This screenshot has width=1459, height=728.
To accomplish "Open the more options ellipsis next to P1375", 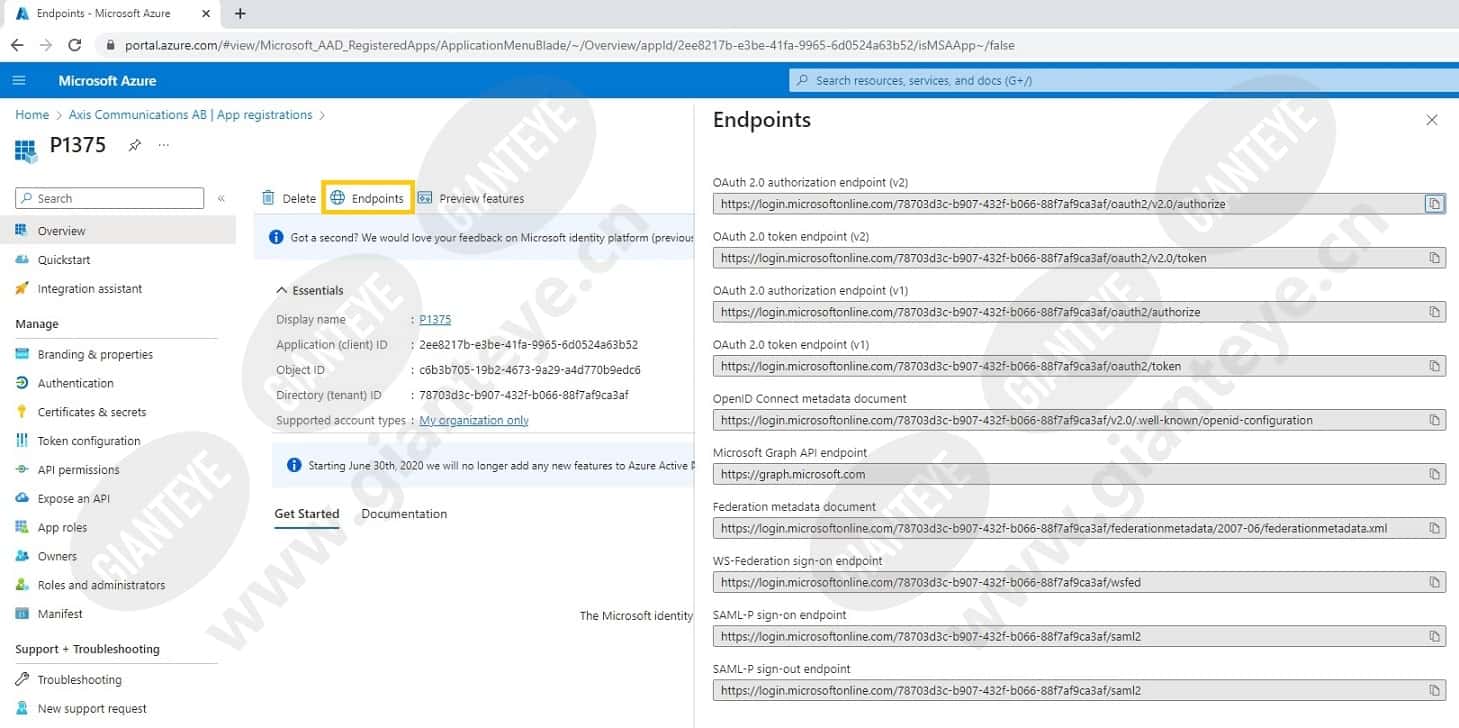I will 164,145.
